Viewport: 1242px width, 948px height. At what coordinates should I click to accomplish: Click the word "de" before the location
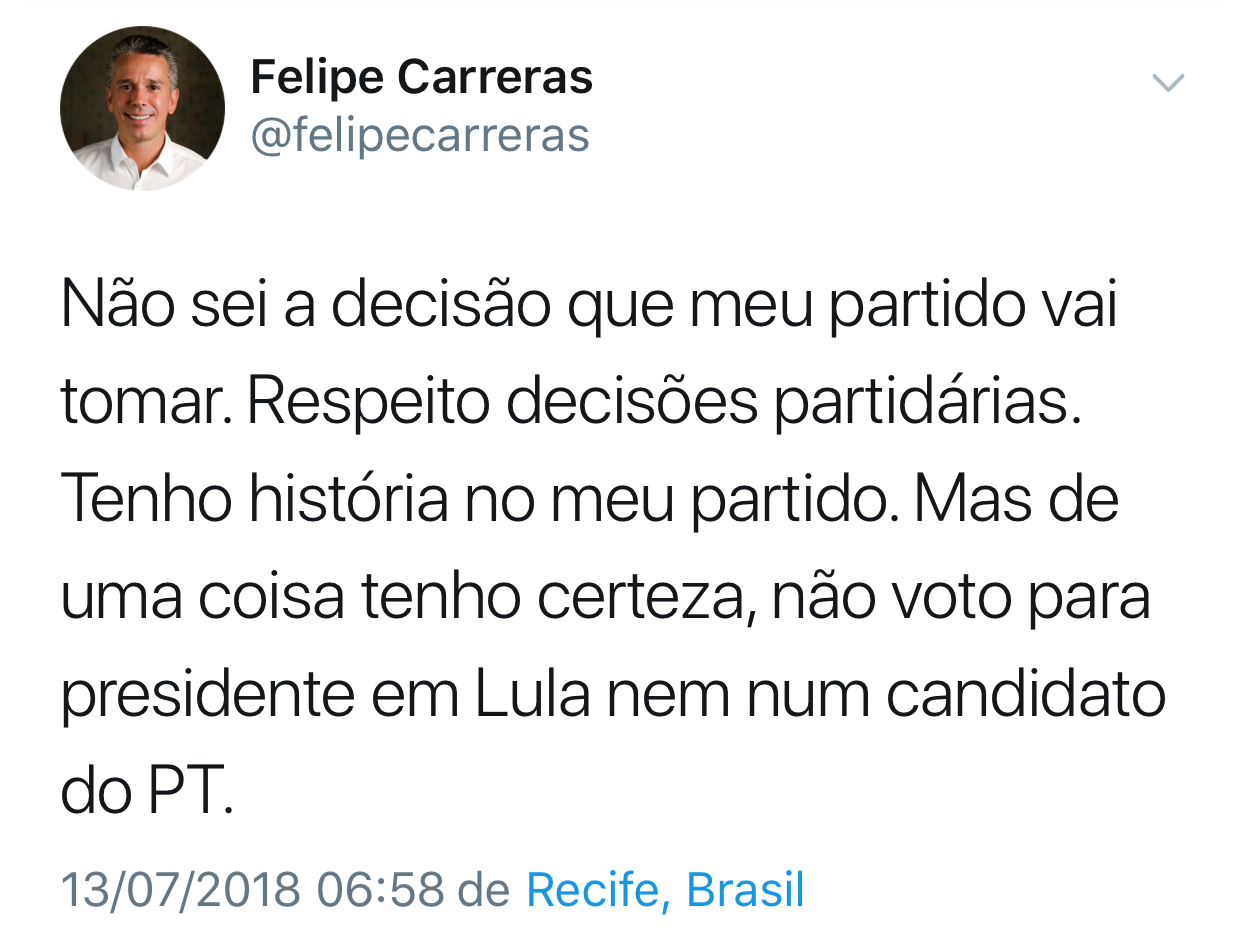pos(485,890)
